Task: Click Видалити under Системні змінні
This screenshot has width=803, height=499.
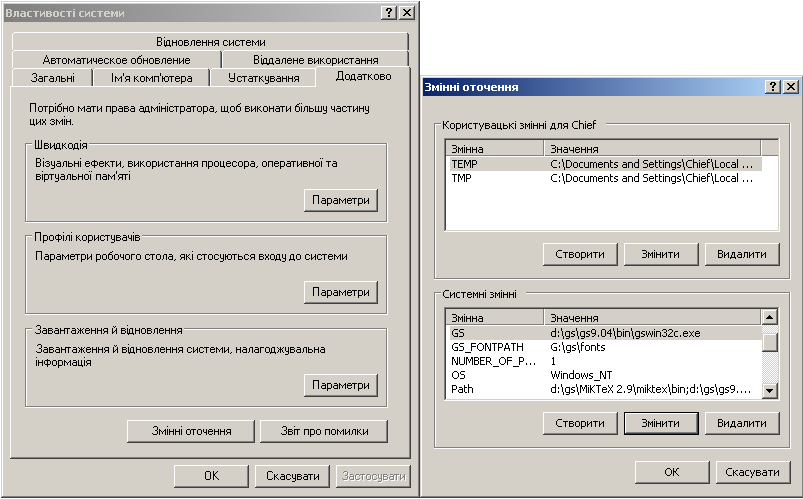Action: (741, 423)
